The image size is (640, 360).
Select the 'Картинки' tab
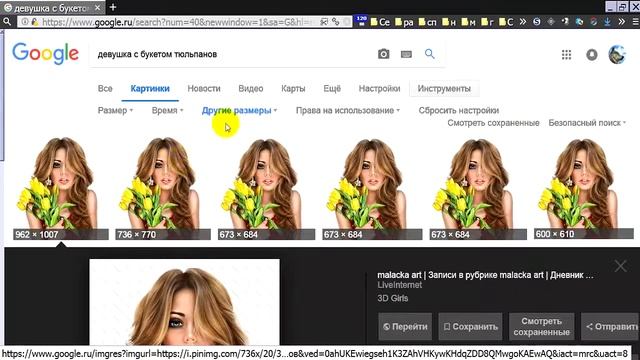click(150, 89)
